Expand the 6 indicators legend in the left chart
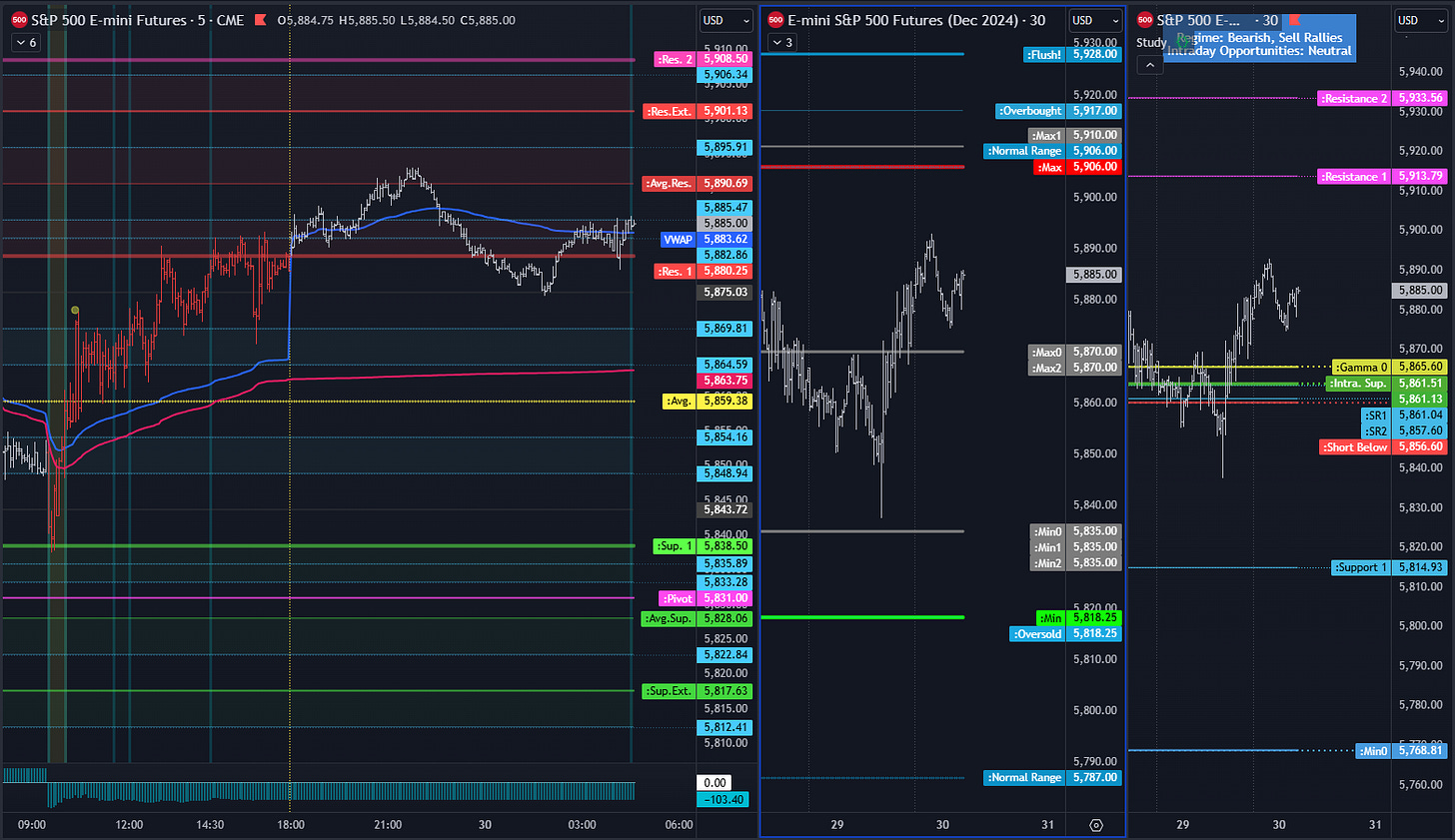 (x=27, y=43)
